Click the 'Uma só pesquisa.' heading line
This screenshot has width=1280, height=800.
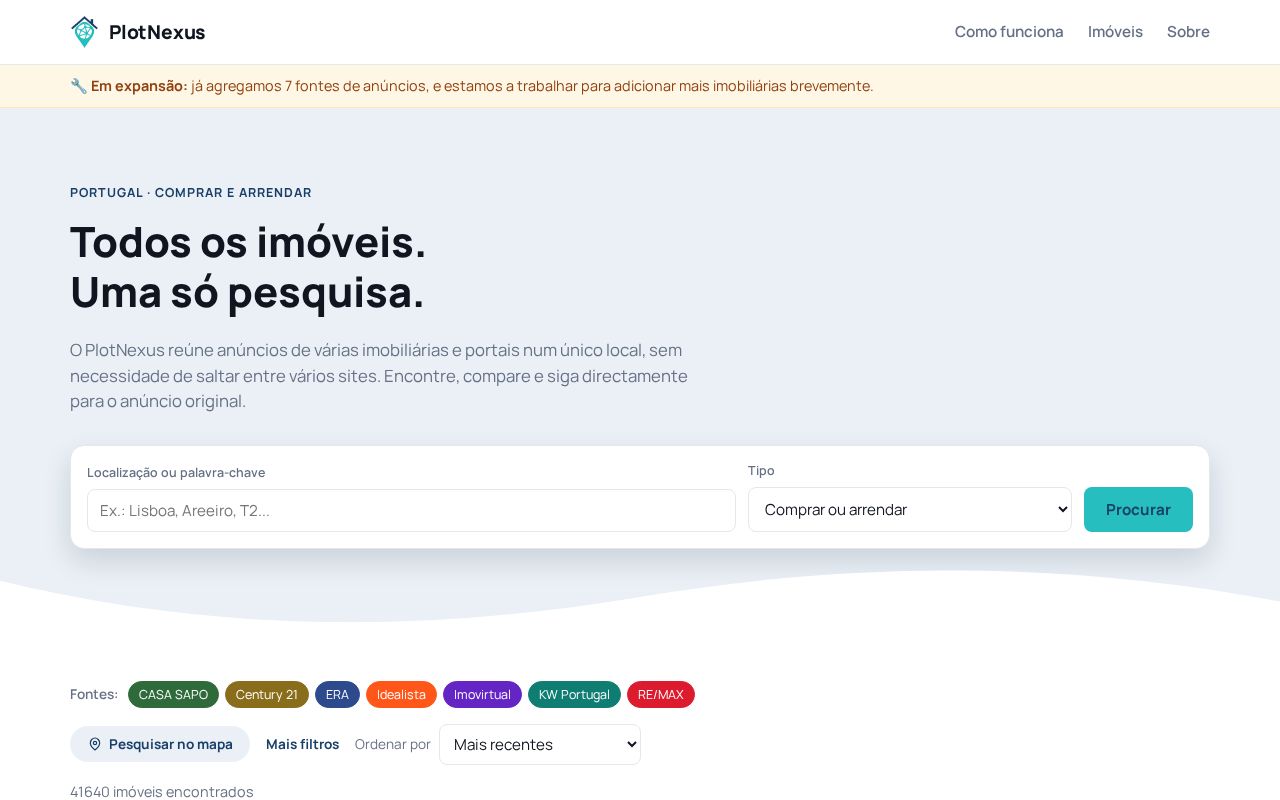(x=247, y=292)
